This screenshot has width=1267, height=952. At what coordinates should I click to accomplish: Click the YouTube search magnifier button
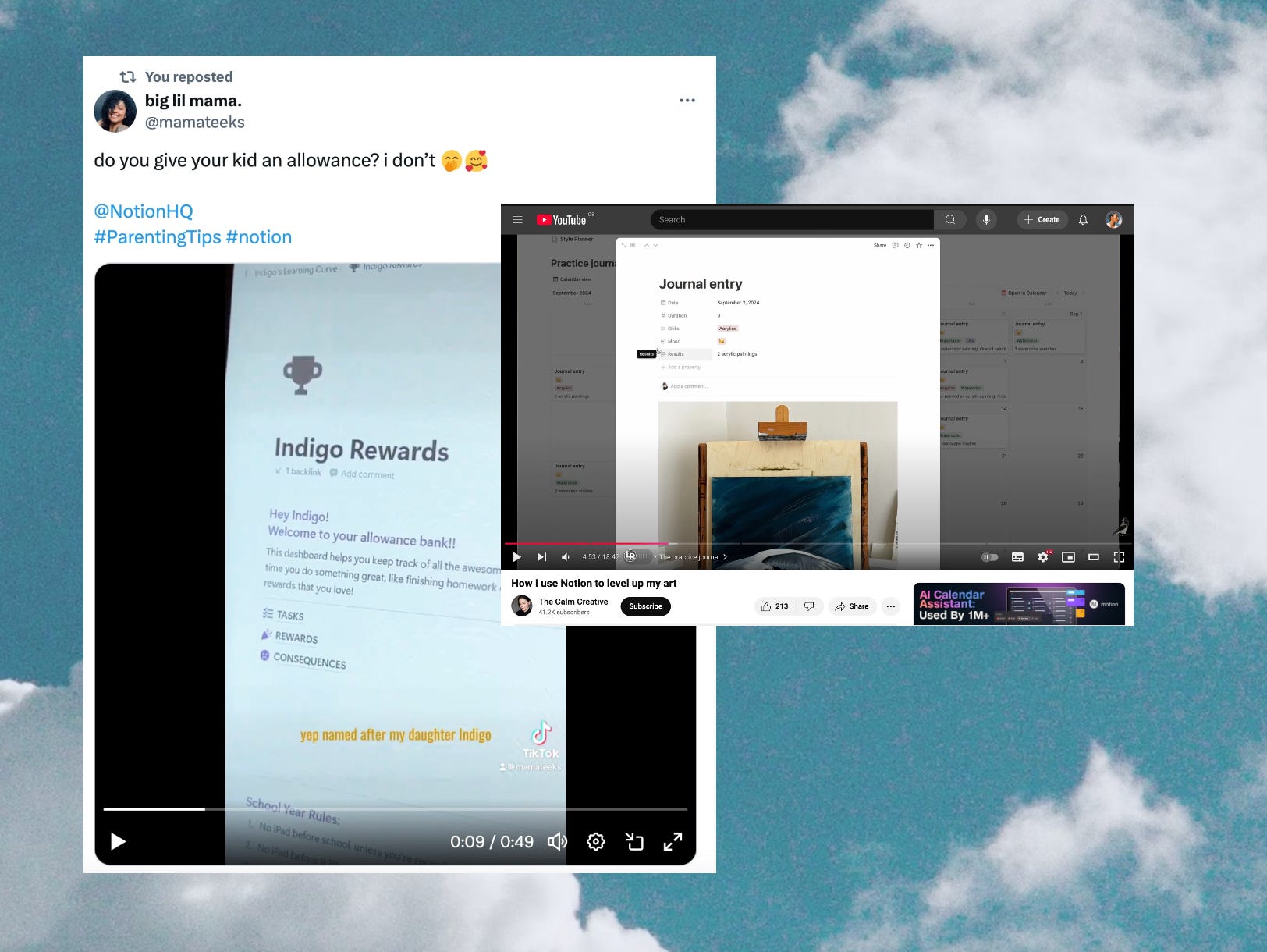pos(950,220)
